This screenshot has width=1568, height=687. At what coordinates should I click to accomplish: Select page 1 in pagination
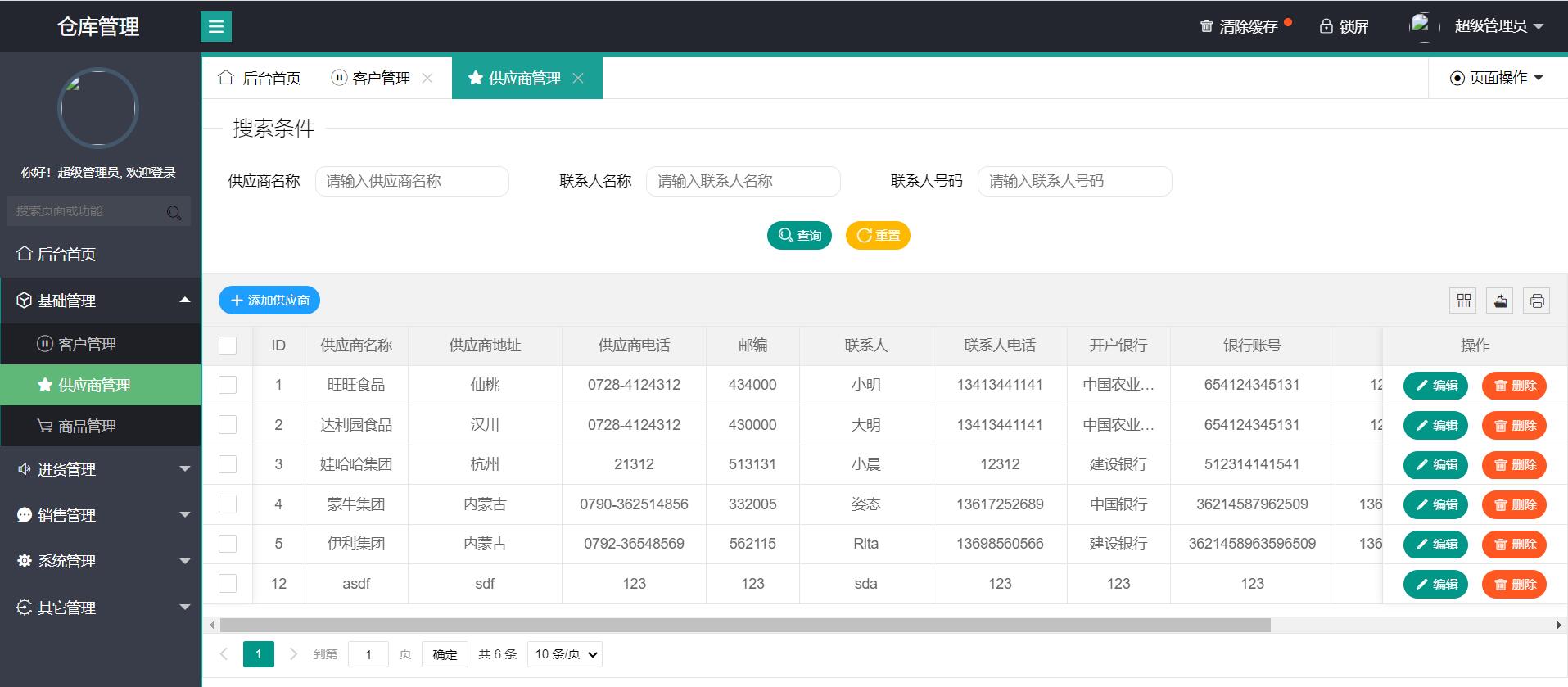coord(259,654)
